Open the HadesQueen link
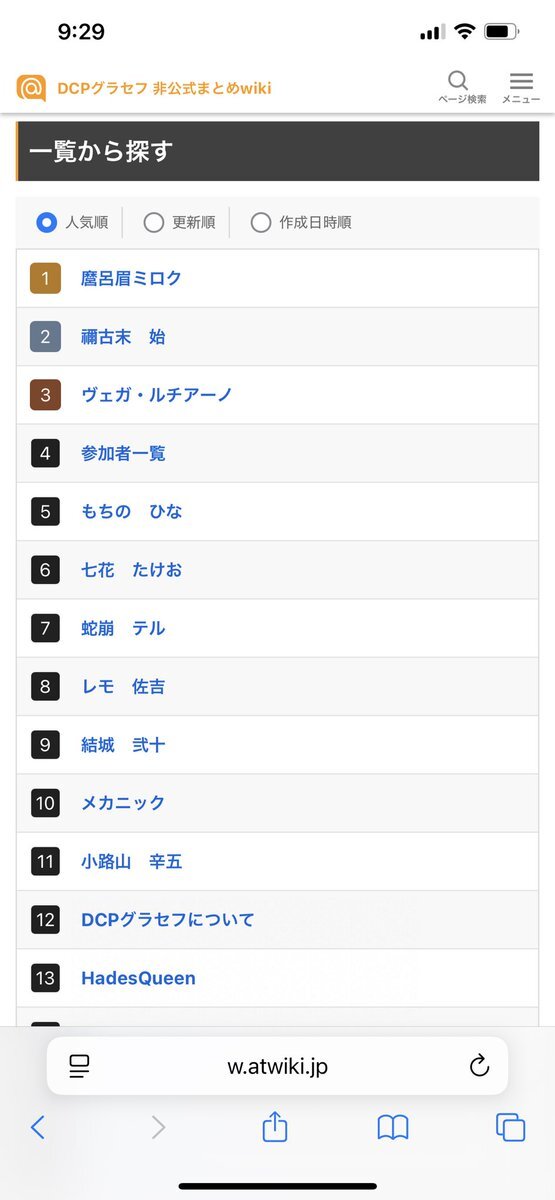This screenshot has height=1200, width=555. pos(138,978)
